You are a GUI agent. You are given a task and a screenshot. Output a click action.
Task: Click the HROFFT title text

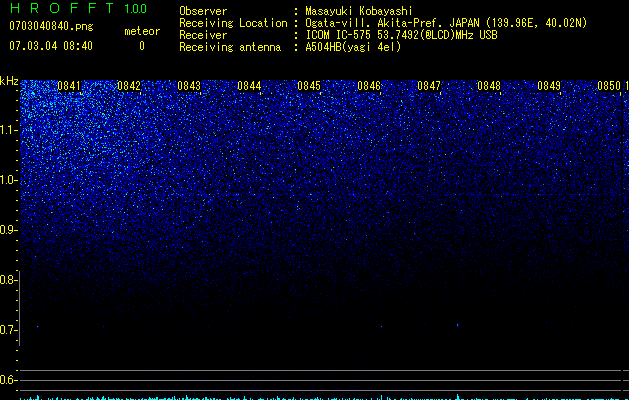click(x=62, y=8)
